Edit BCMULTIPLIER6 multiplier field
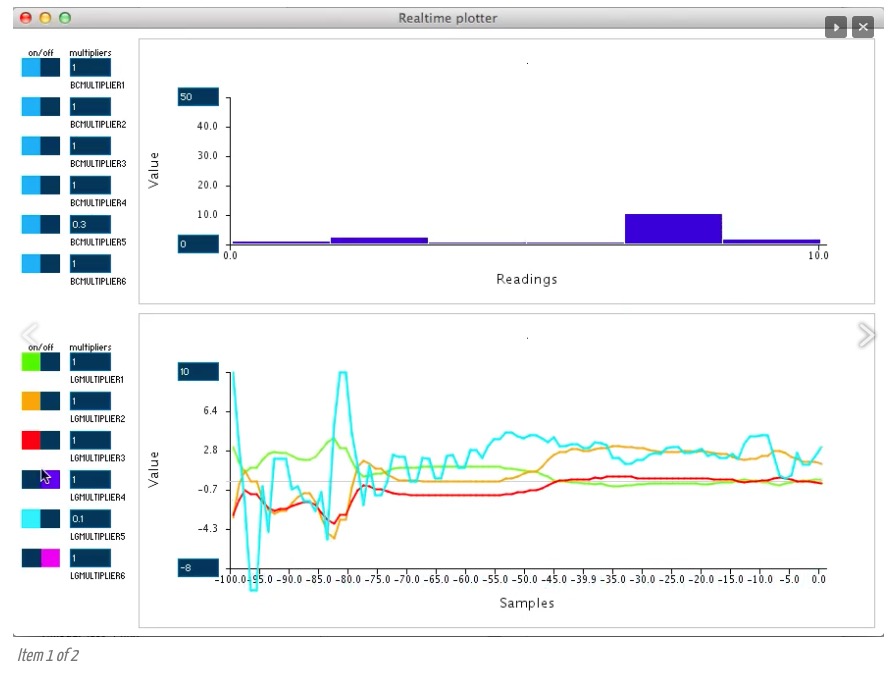This screenshot has height=687, width=896. pyautogui.click(x=90, y=263)
